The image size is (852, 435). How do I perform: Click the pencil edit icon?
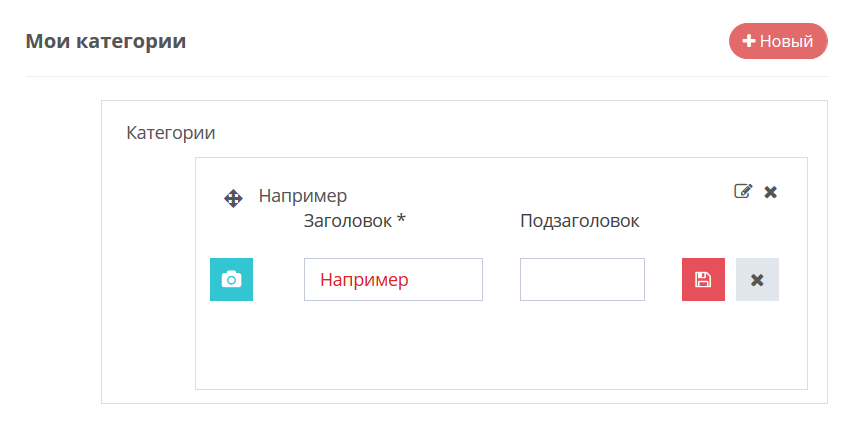tap(742, 191)
